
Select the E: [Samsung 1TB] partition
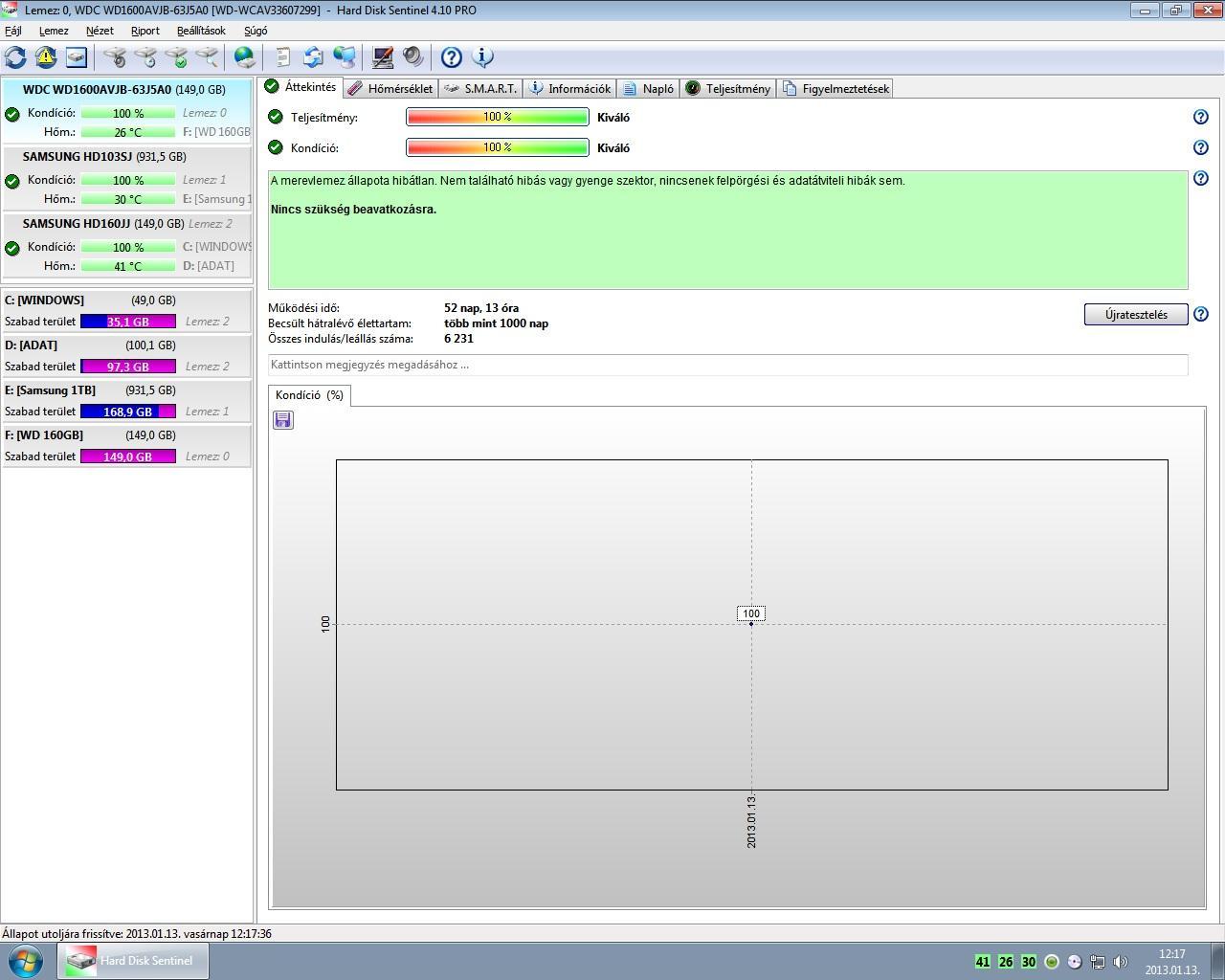click(126, 401)
